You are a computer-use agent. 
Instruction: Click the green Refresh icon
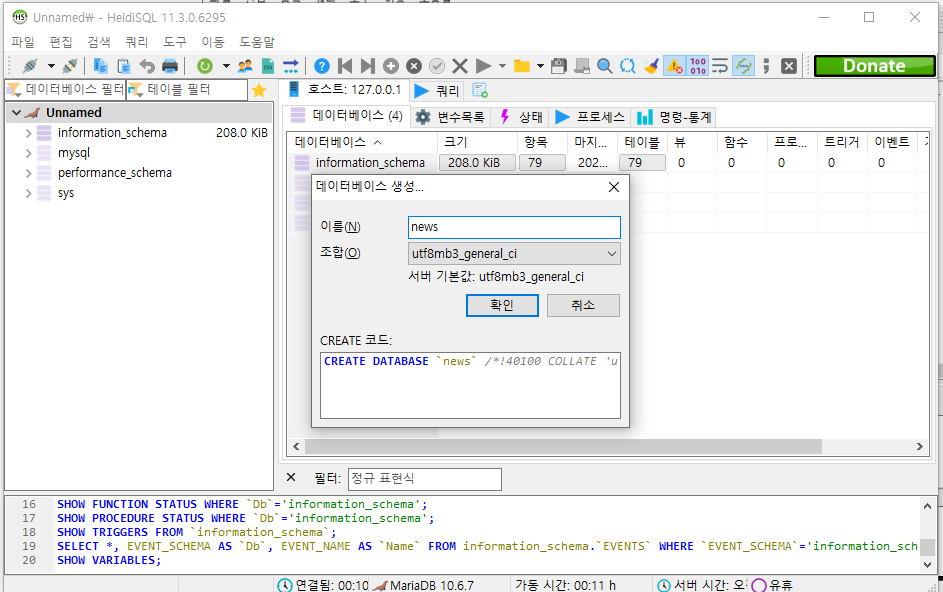[205, 66]
